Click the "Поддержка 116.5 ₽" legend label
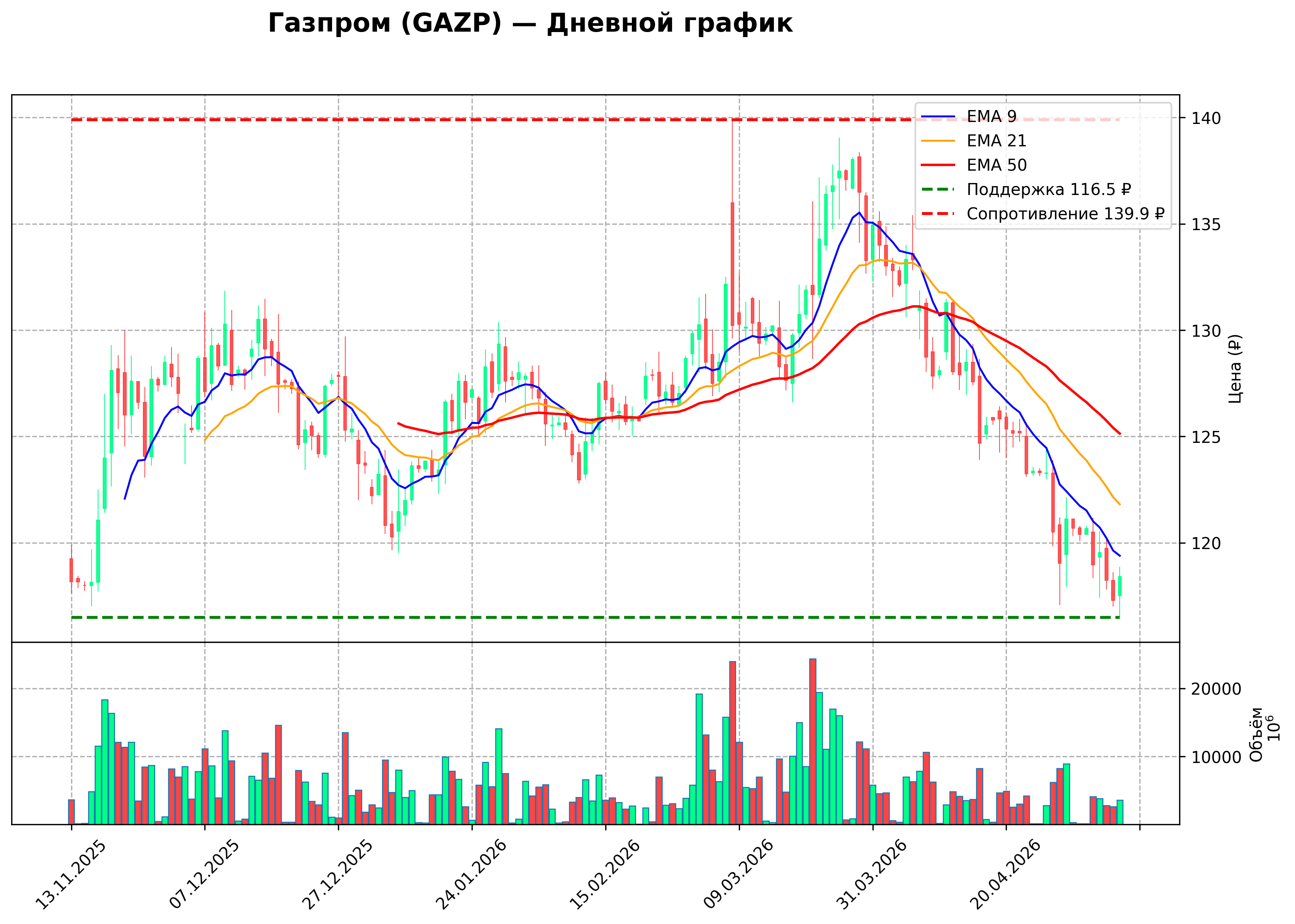1295x924 pixels. [1049, 190]
